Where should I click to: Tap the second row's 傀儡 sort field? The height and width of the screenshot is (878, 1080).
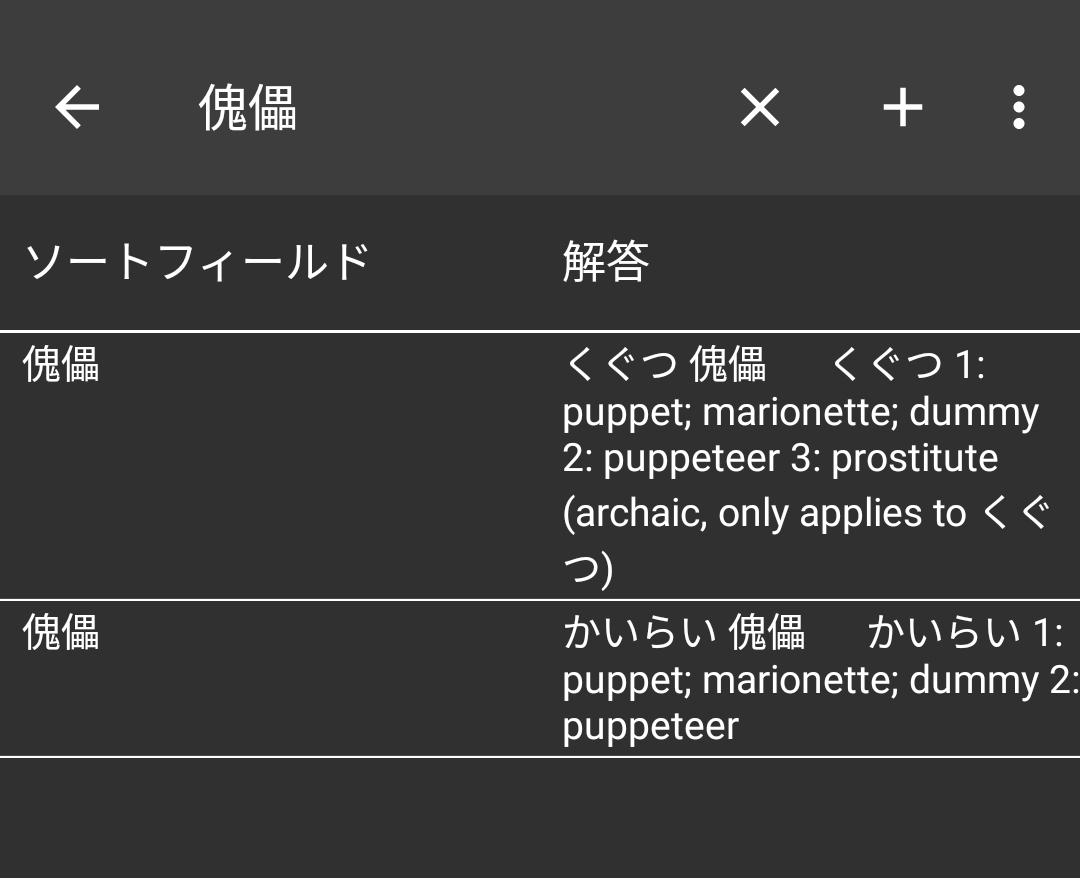coord(61,632)
